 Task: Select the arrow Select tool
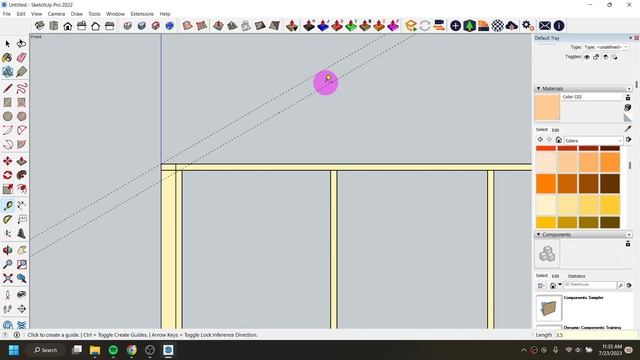(x=7, y=44)
